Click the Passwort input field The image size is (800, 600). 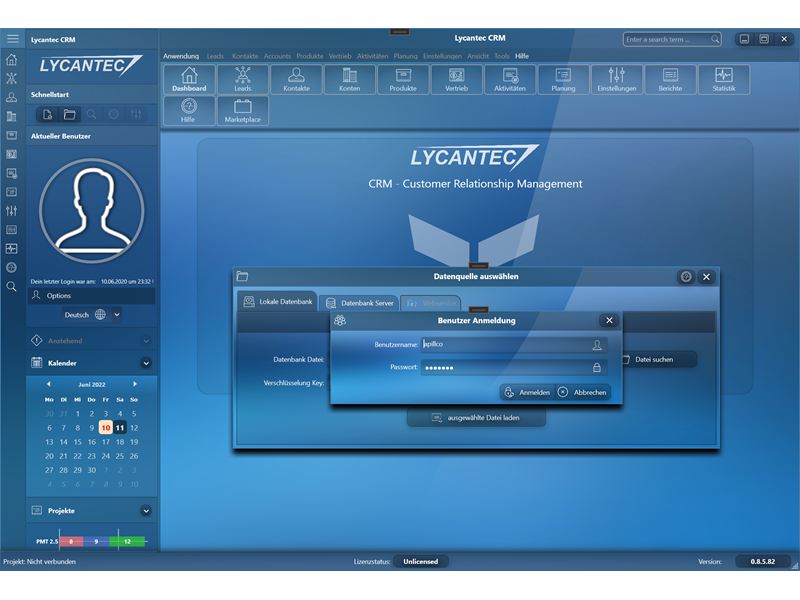(514, 367)
